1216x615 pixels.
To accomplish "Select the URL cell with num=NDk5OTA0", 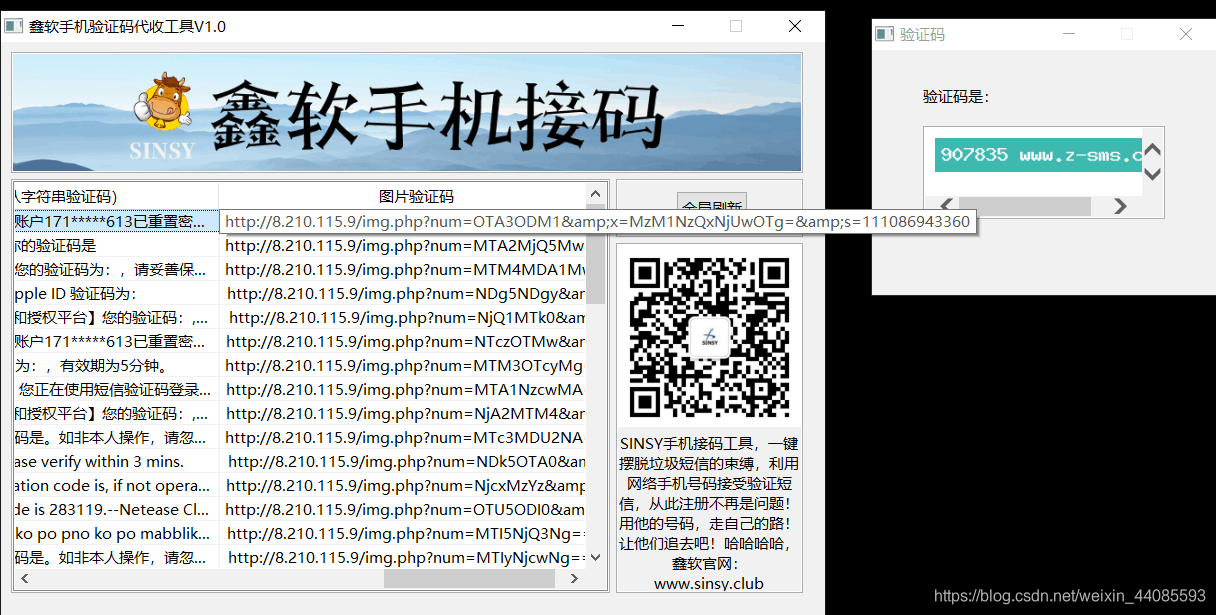I will (402, 461).
